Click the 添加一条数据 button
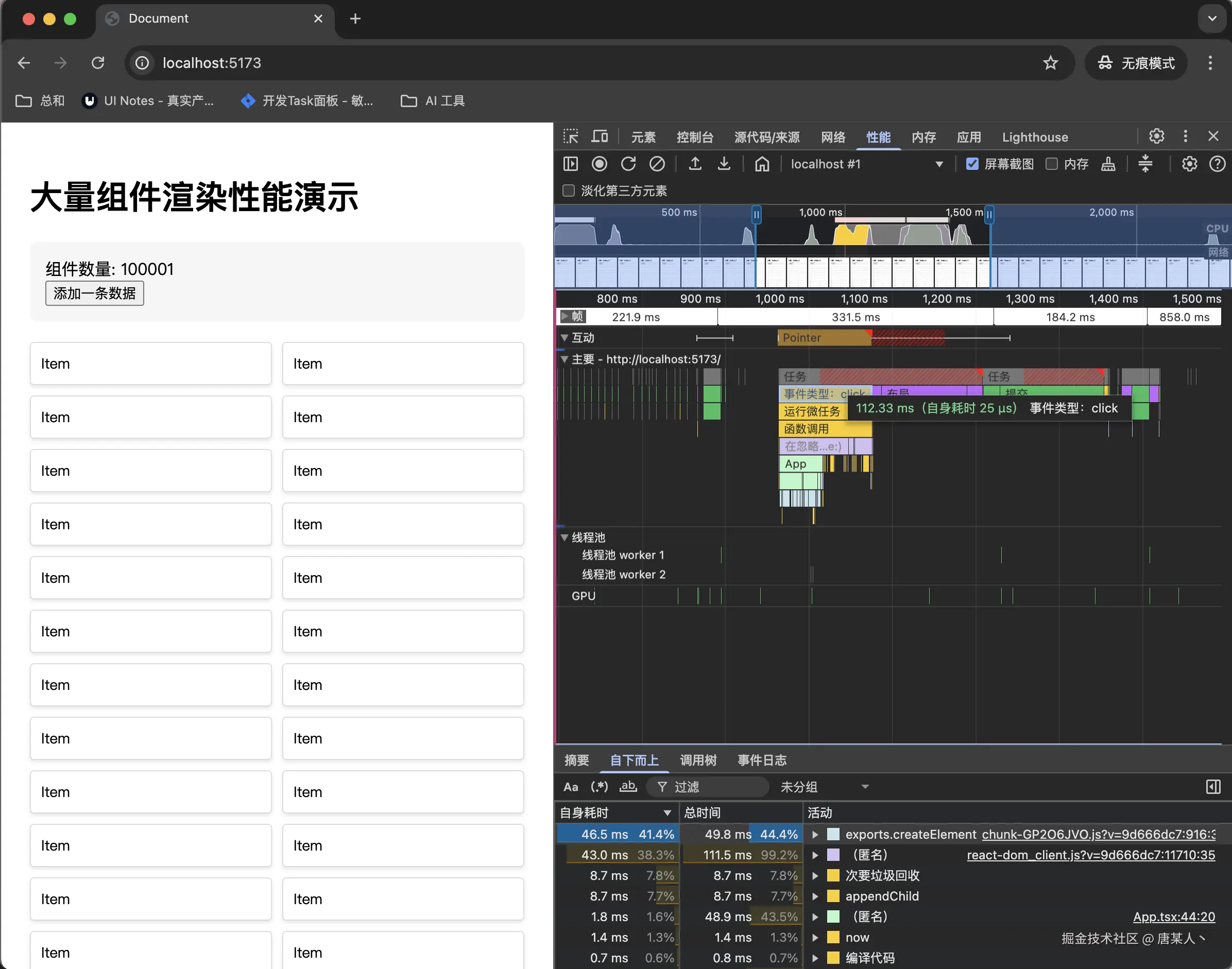 (94, 293)
